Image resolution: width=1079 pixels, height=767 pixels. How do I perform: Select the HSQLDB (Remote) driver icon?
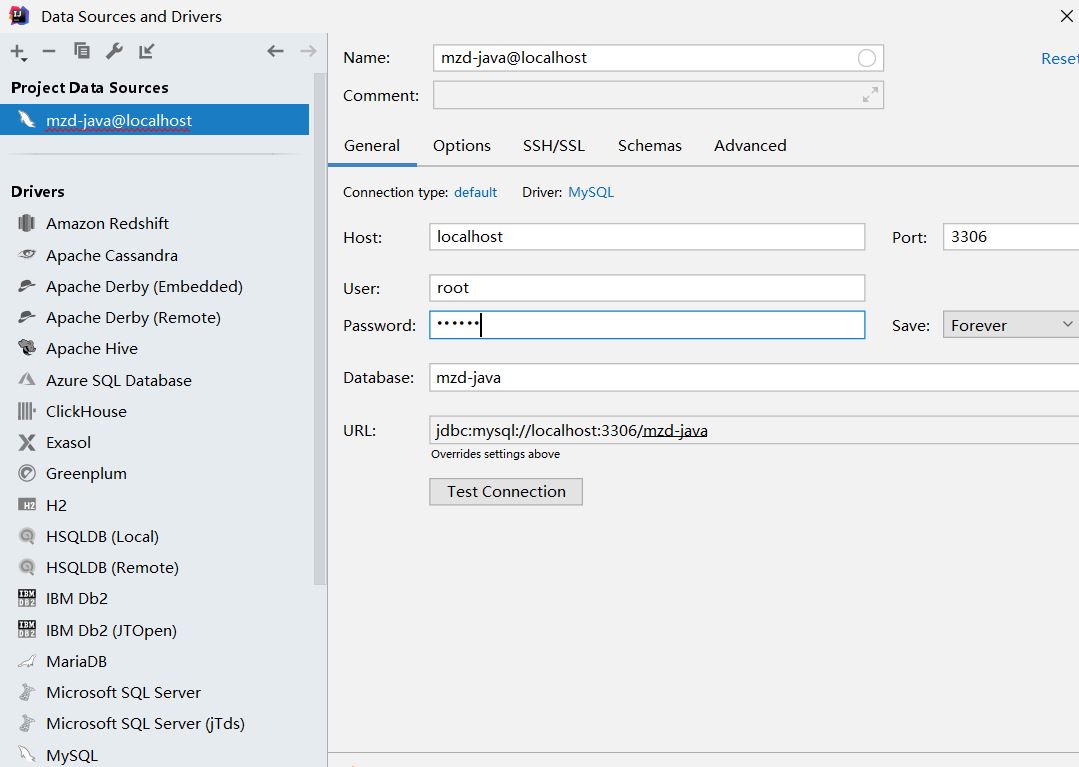(x=26, y=567)
